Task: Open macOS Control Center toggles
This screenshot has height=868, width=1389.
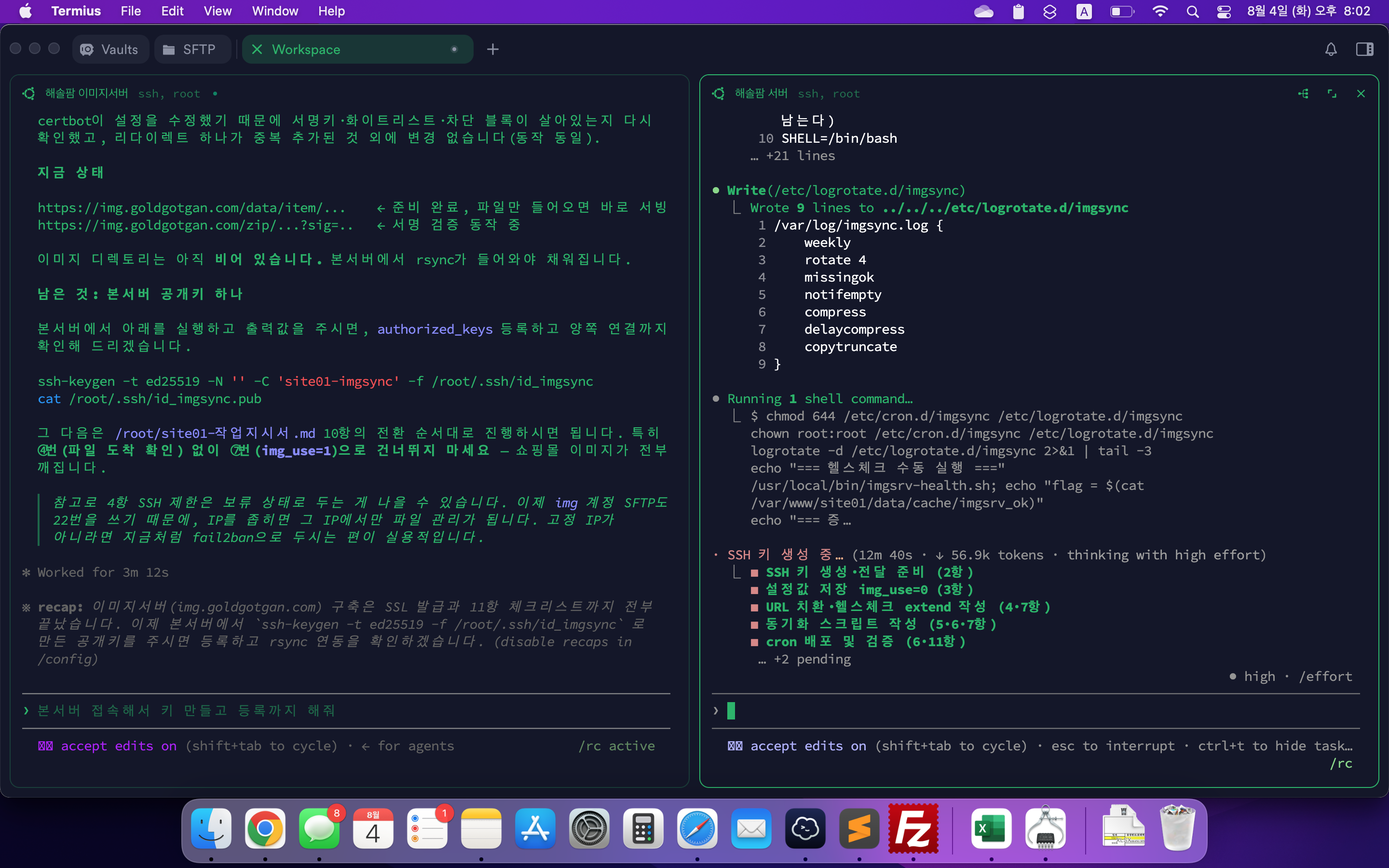Action: pos(1223,11)
